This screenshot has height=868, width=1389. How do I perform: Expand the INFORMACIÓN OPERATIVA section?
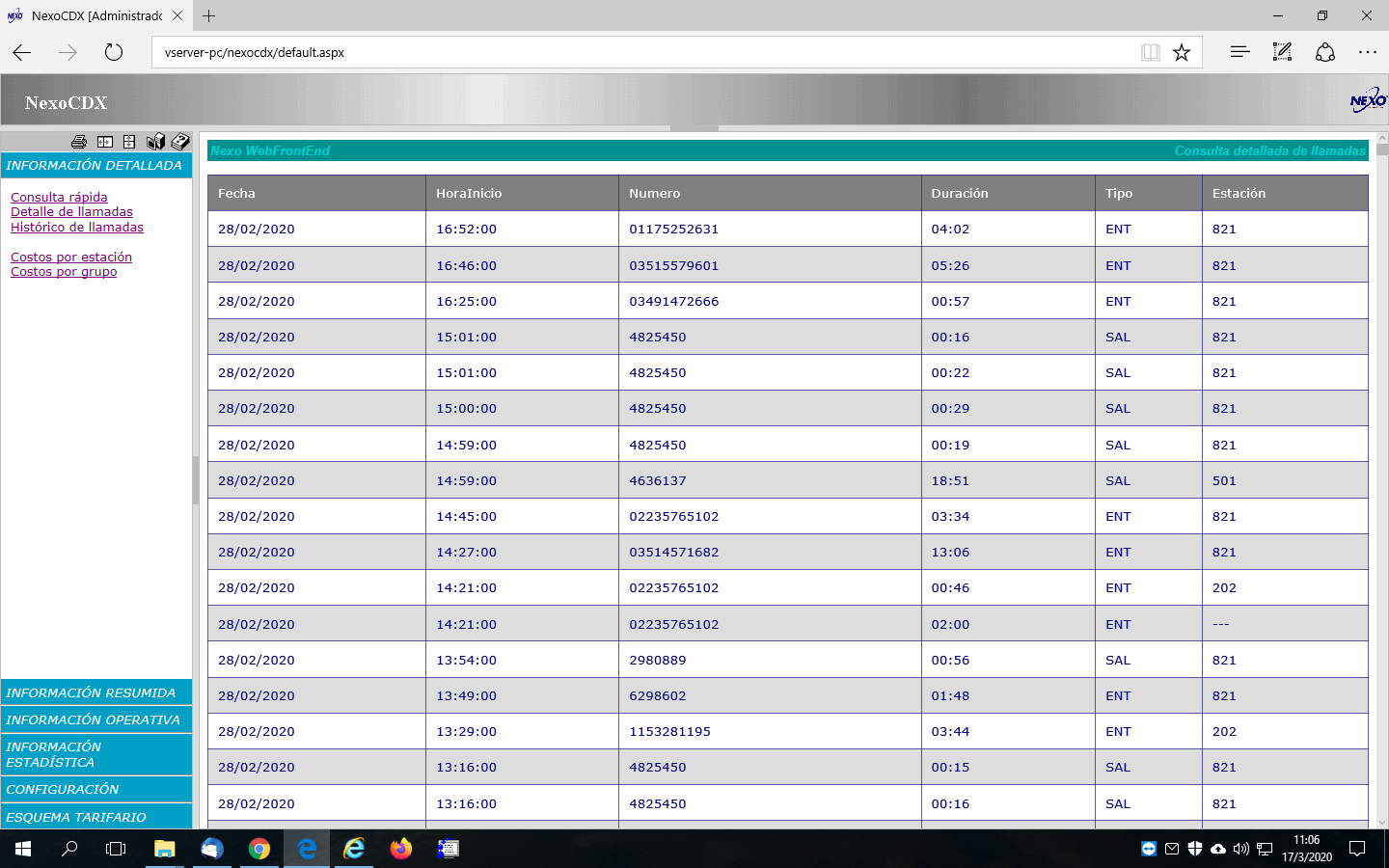(96, 719)
